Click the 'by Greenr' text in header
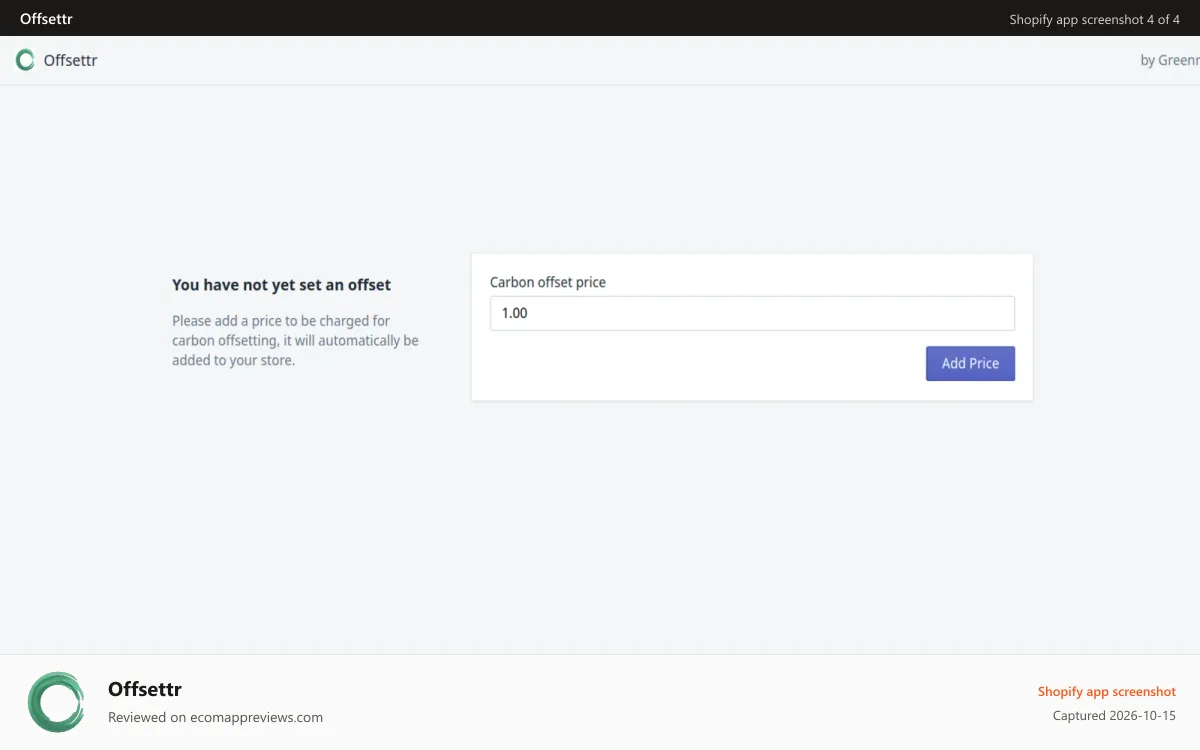The image size is (1200, 750). pyautogui.click(x=1170, y=60)
